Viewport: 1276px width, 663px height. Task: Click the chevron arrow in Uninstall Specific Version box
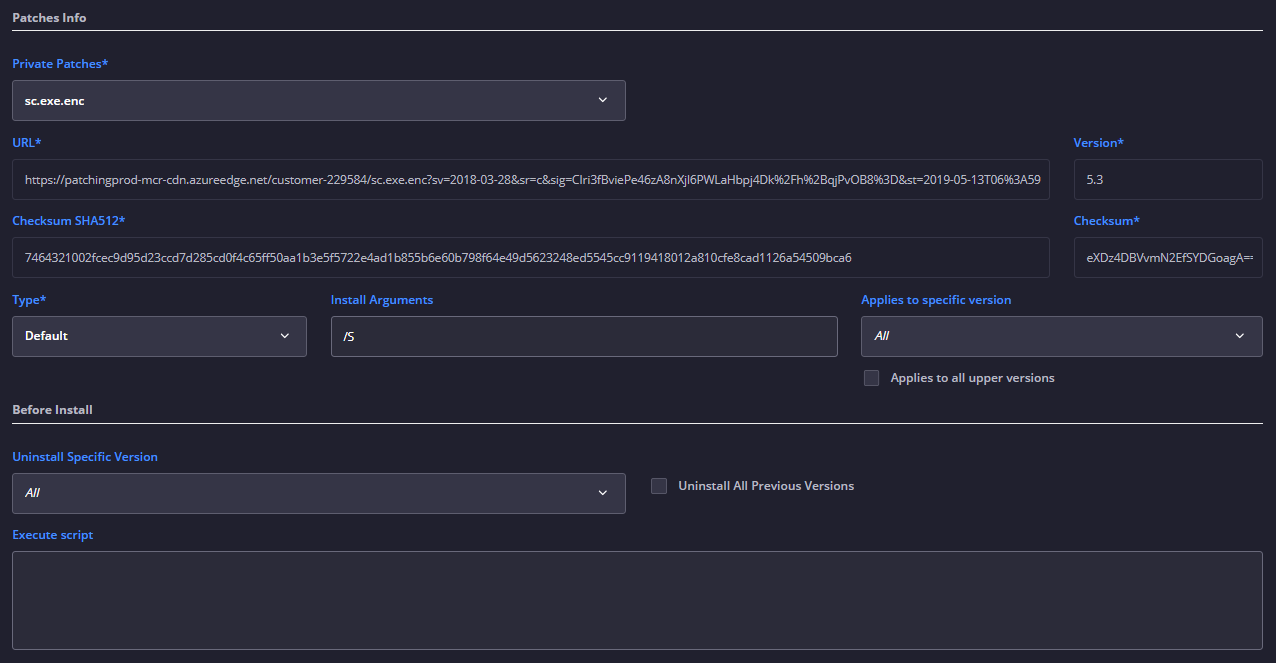point(602,493)
